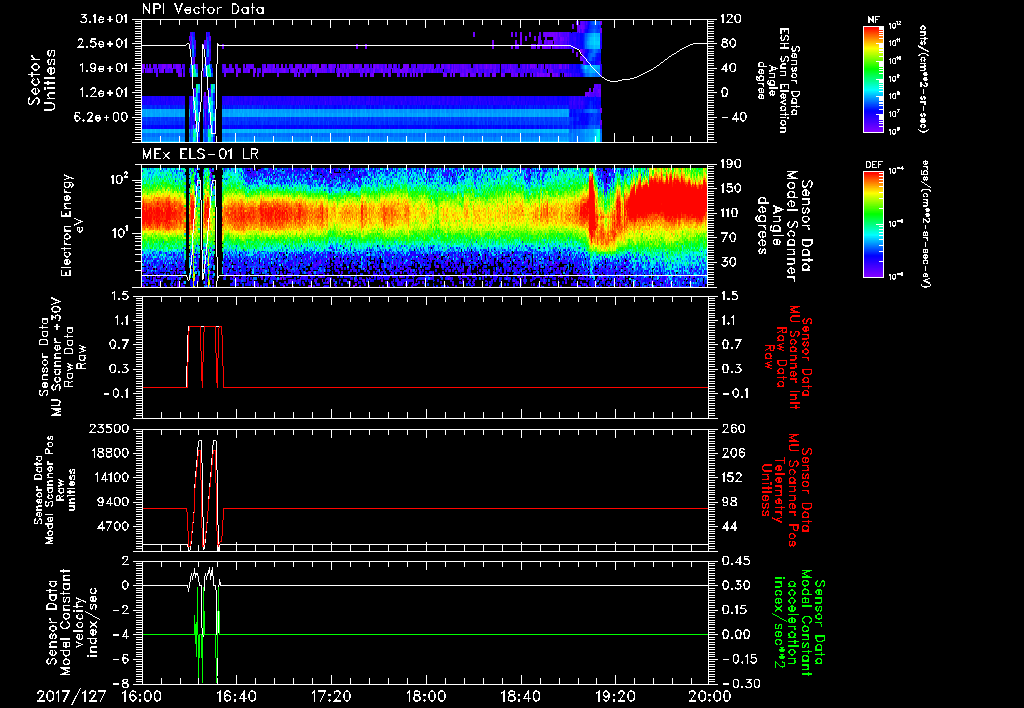
Task: Click the DEF energy flux color bar
Action: tap(874, 224)
